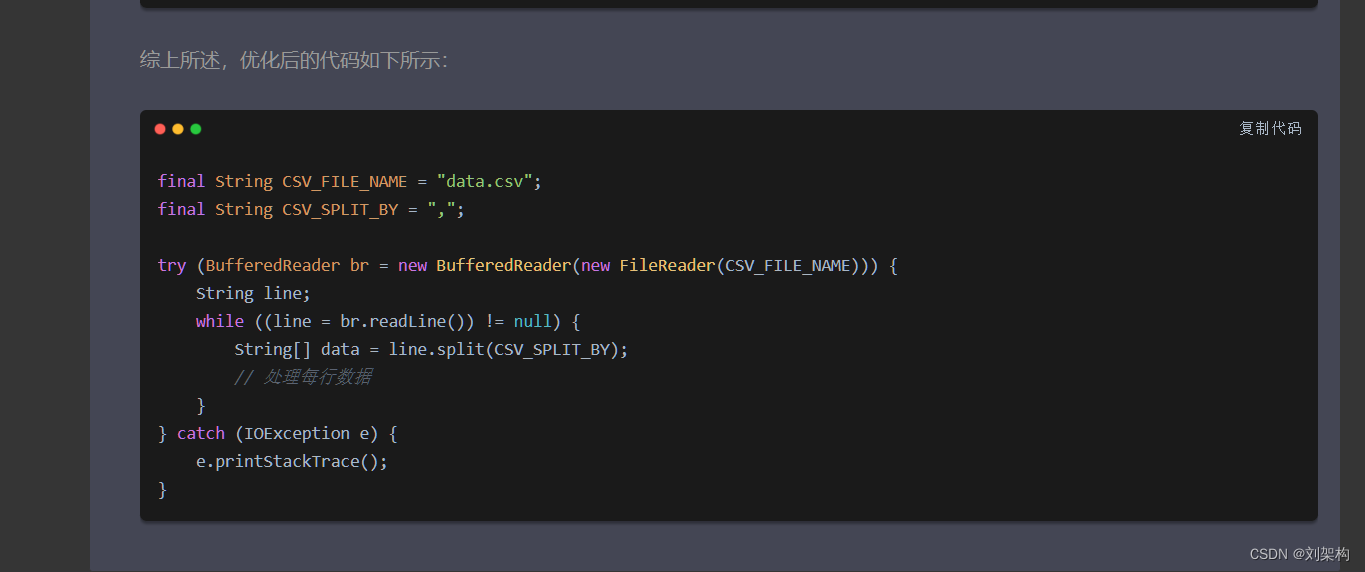
Task: Click the green dot in code block header
Action: point(196,129)
